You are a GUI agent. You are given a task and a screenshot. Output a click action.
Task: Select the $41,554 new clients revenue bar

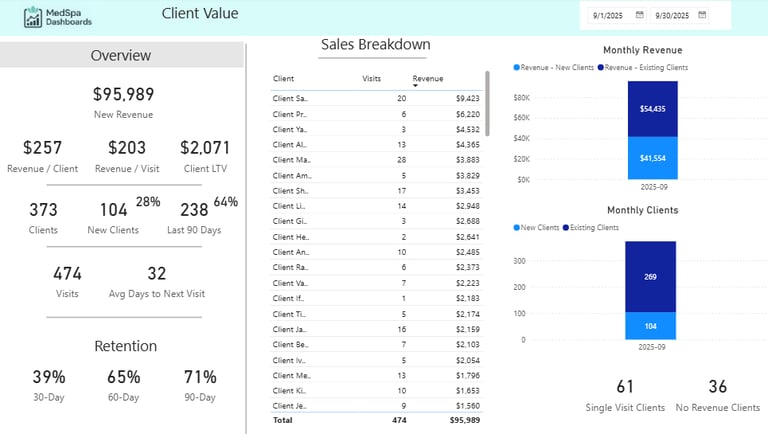click(651, 158)
